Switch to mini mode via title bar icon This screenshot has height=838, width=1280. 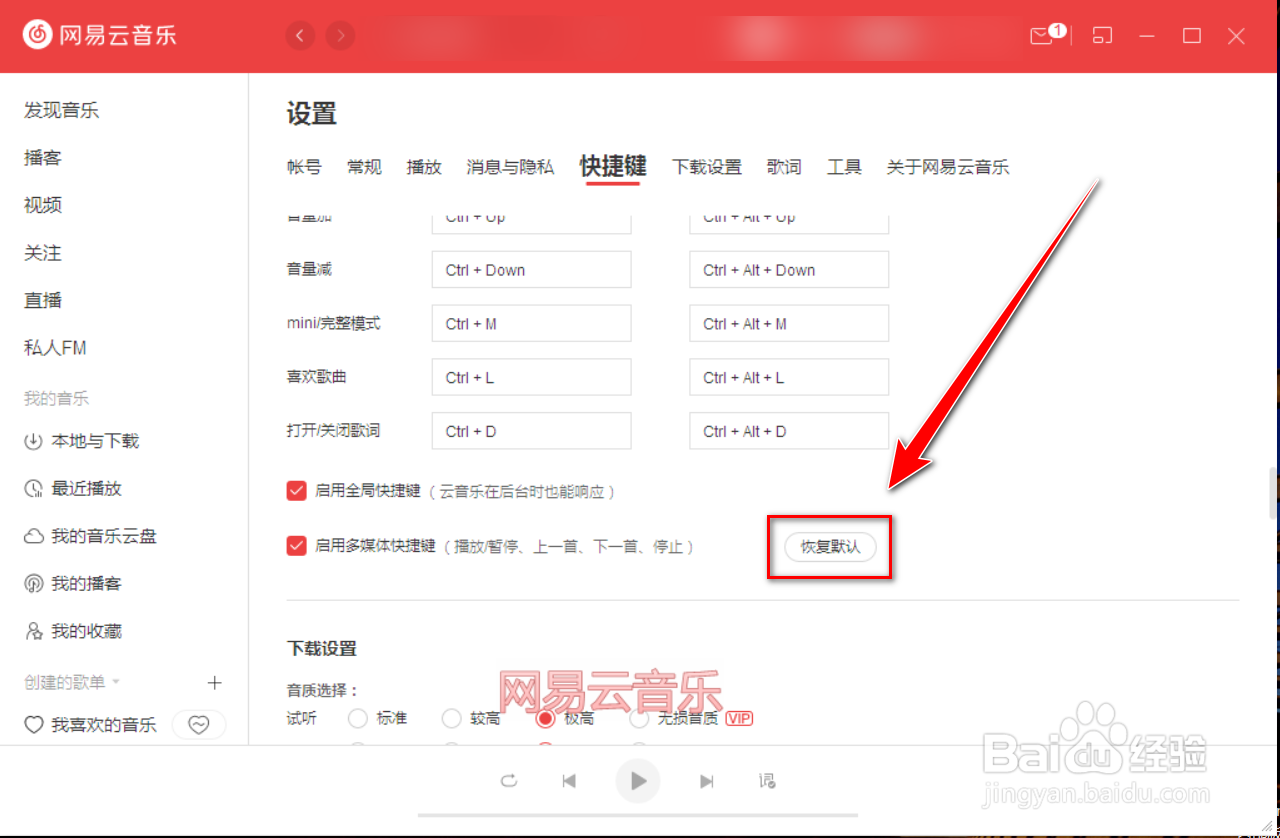[1102, 36]
